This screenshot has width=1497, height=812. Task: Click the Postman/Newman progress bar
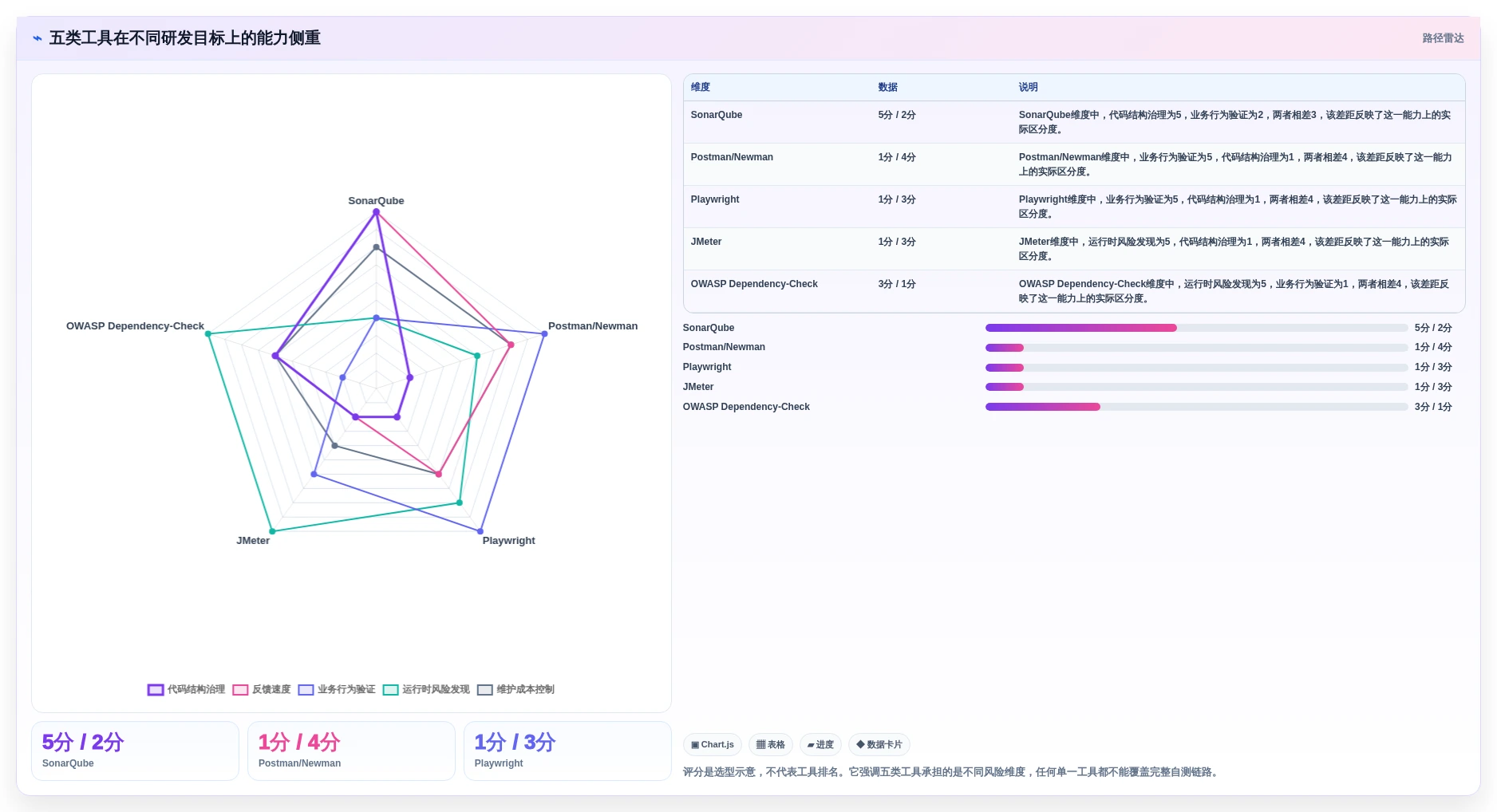pos(1196,348)
